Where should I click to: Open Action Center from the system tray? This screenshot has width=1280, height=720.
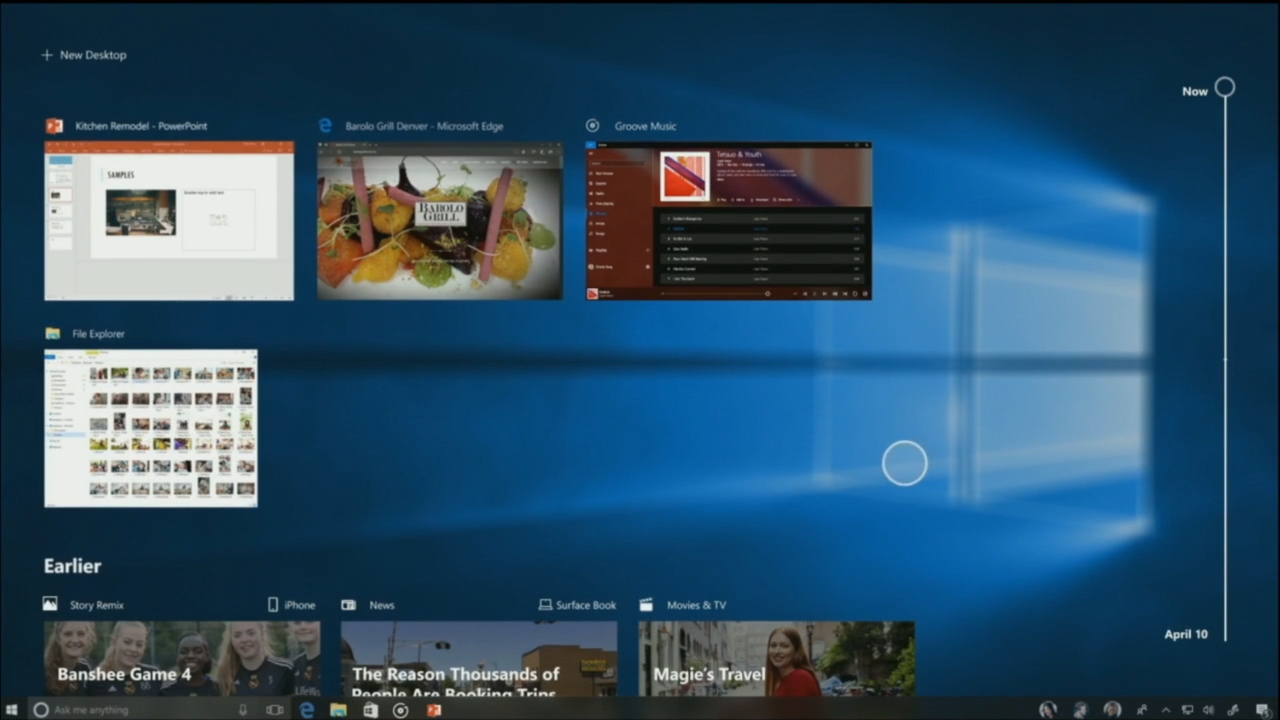pos(1261,710)
